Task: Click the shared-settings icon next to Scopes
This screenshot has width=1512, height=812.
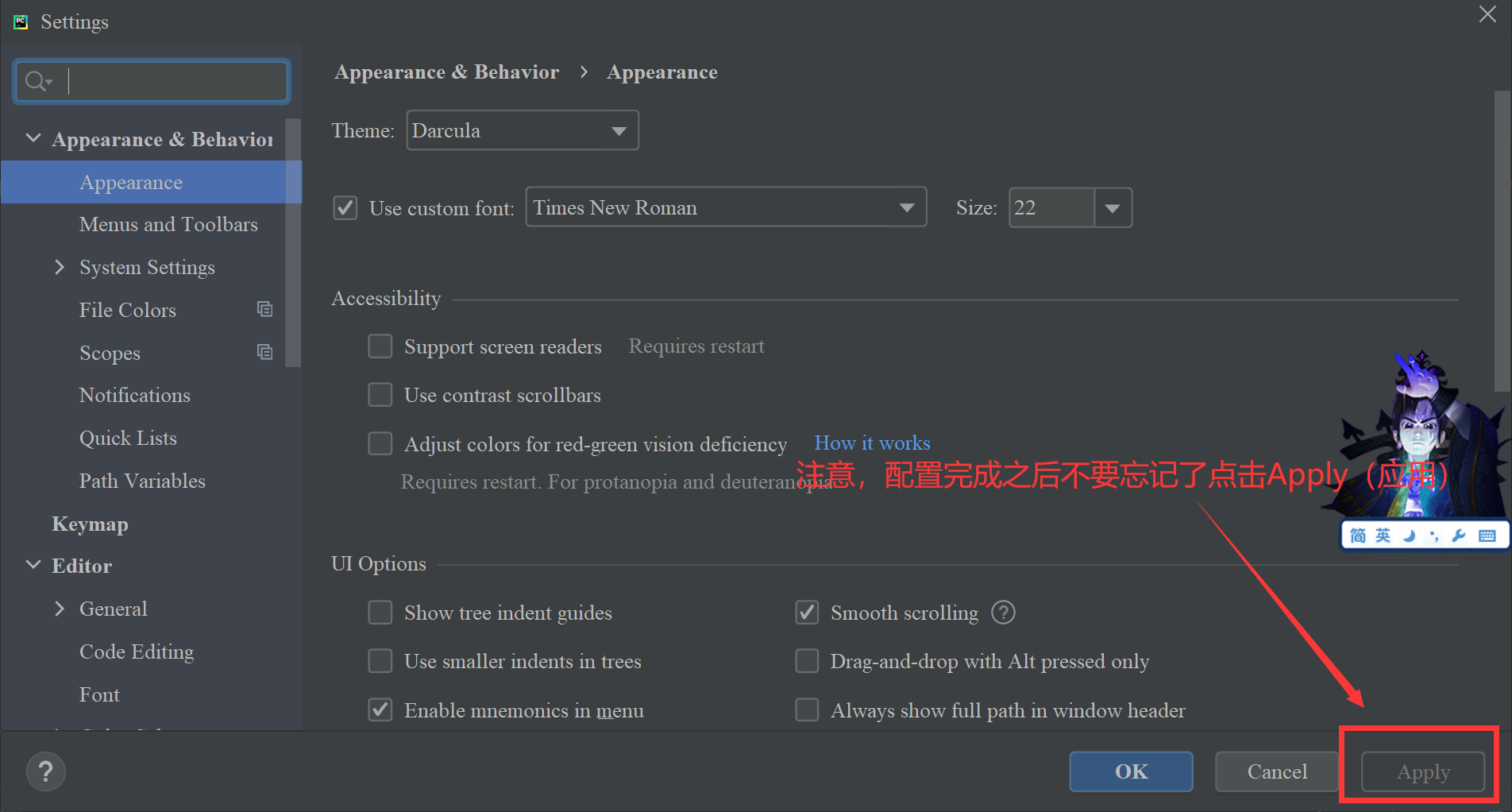Action: 264,352
